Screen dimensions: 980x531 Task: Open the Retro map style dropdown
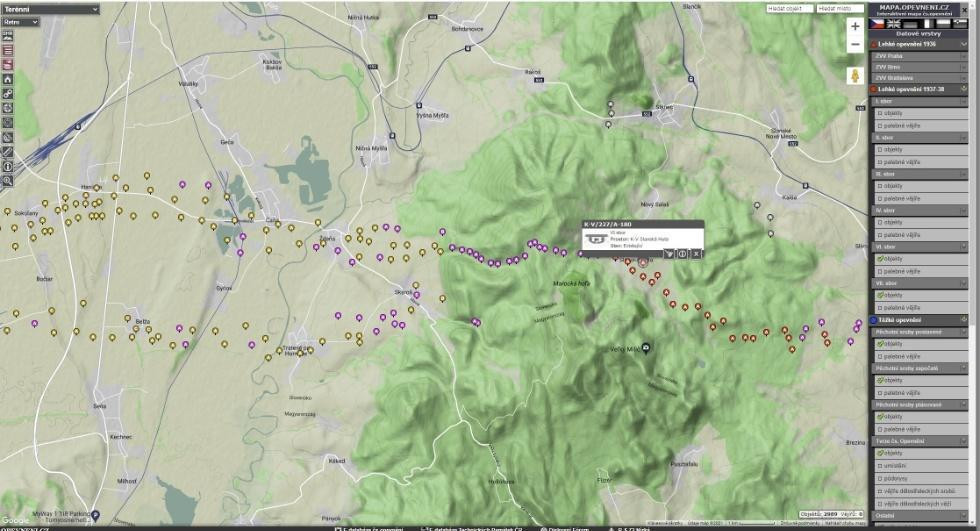20,21
